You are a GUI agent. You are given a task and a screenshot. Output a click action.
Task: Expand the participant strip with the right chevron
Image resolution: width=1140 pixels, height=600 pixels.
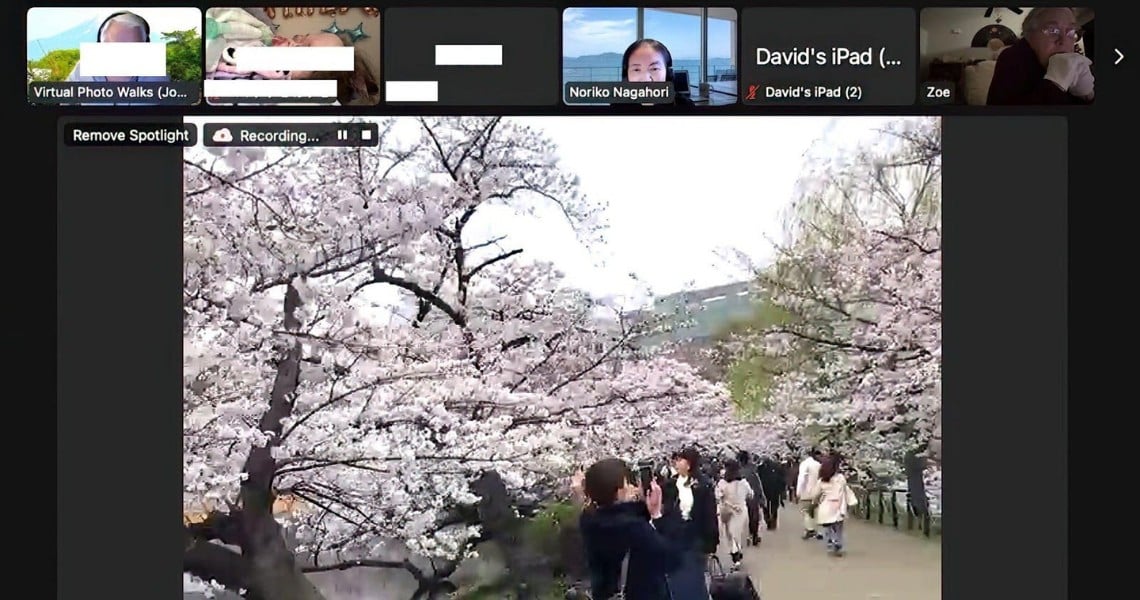[1120, 56]
